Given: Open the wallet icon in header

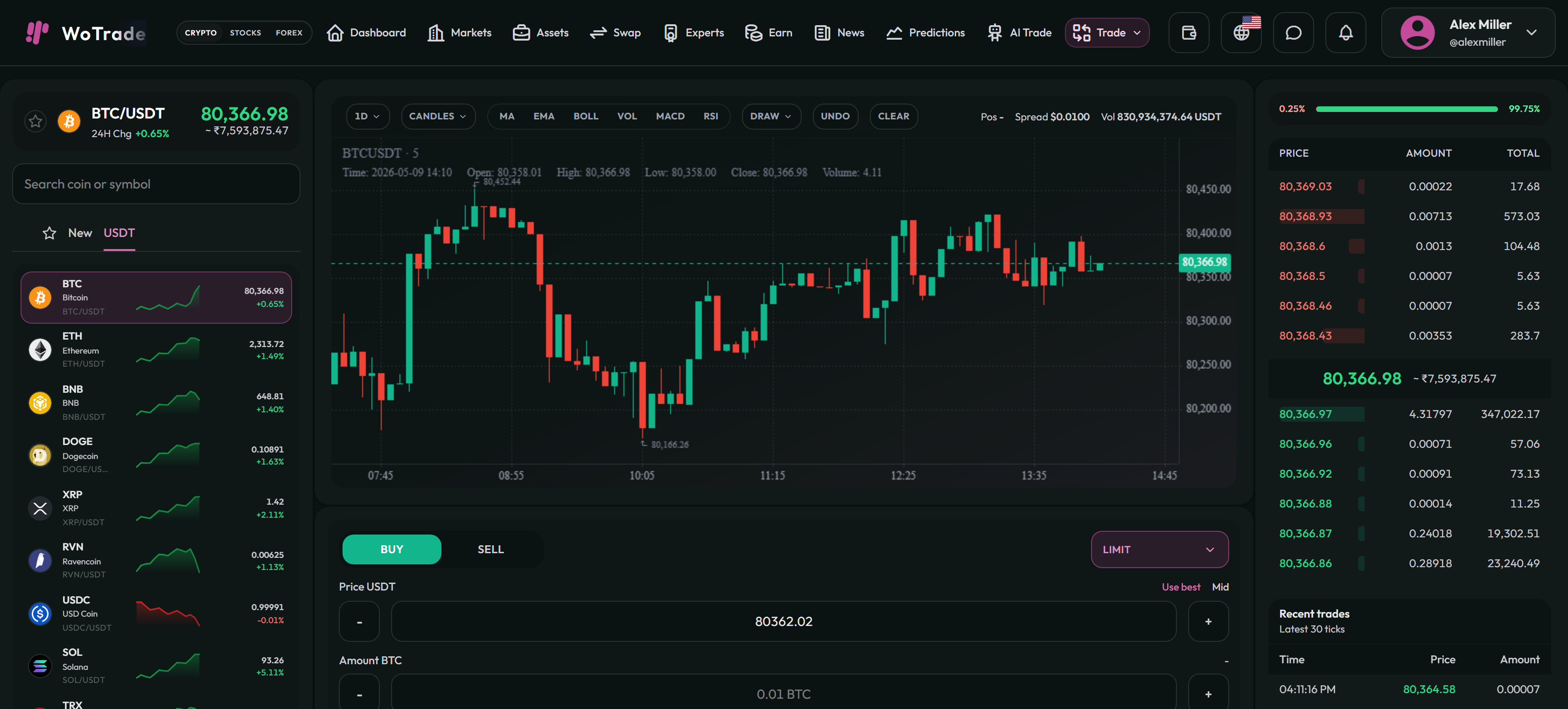Looking at the screenshot, I should coord(1189,33).
